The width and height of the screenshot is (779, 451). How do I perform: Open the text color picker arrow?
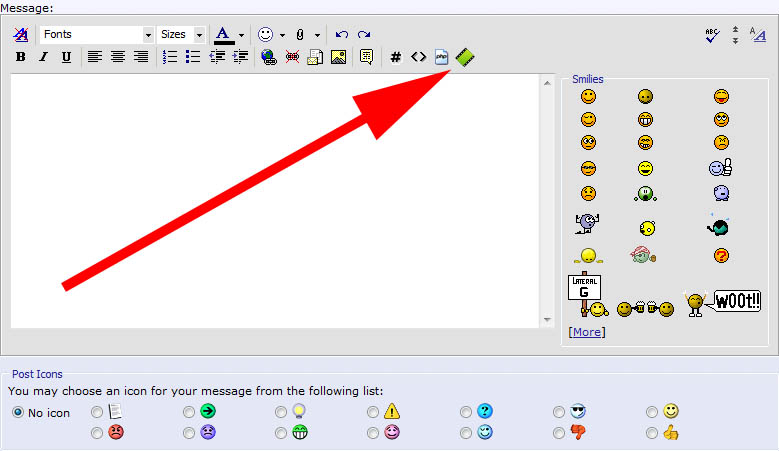point(241,35)
